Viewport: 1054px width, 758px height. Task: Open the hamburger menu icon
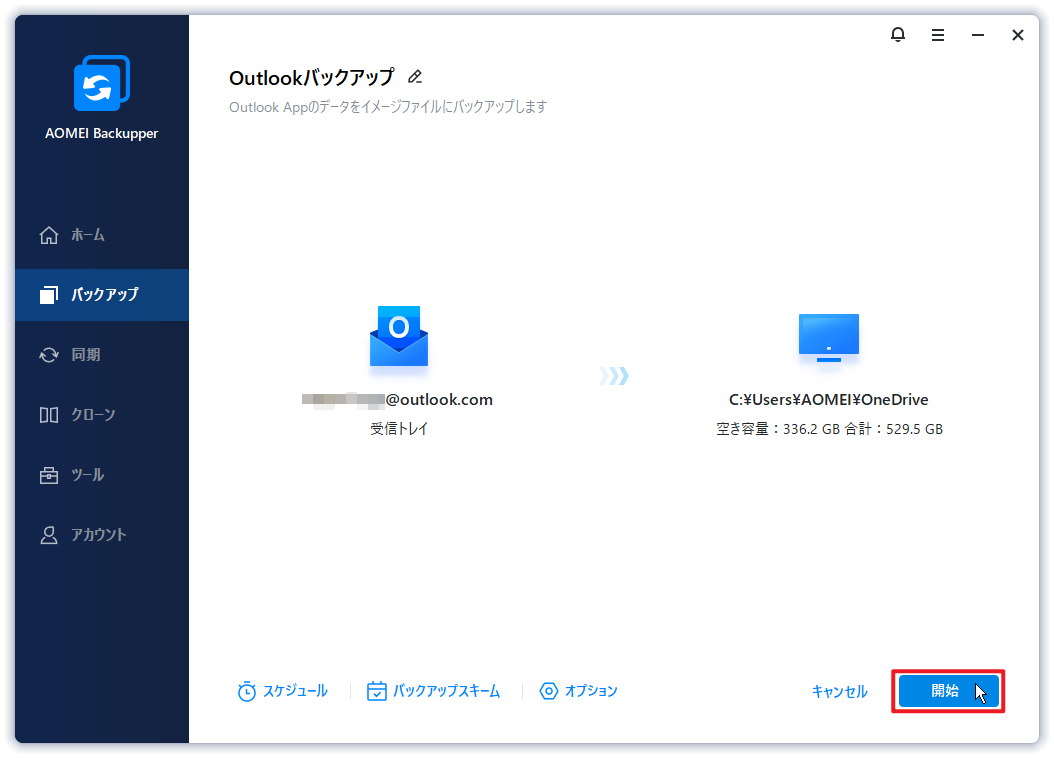pos(938,35)
